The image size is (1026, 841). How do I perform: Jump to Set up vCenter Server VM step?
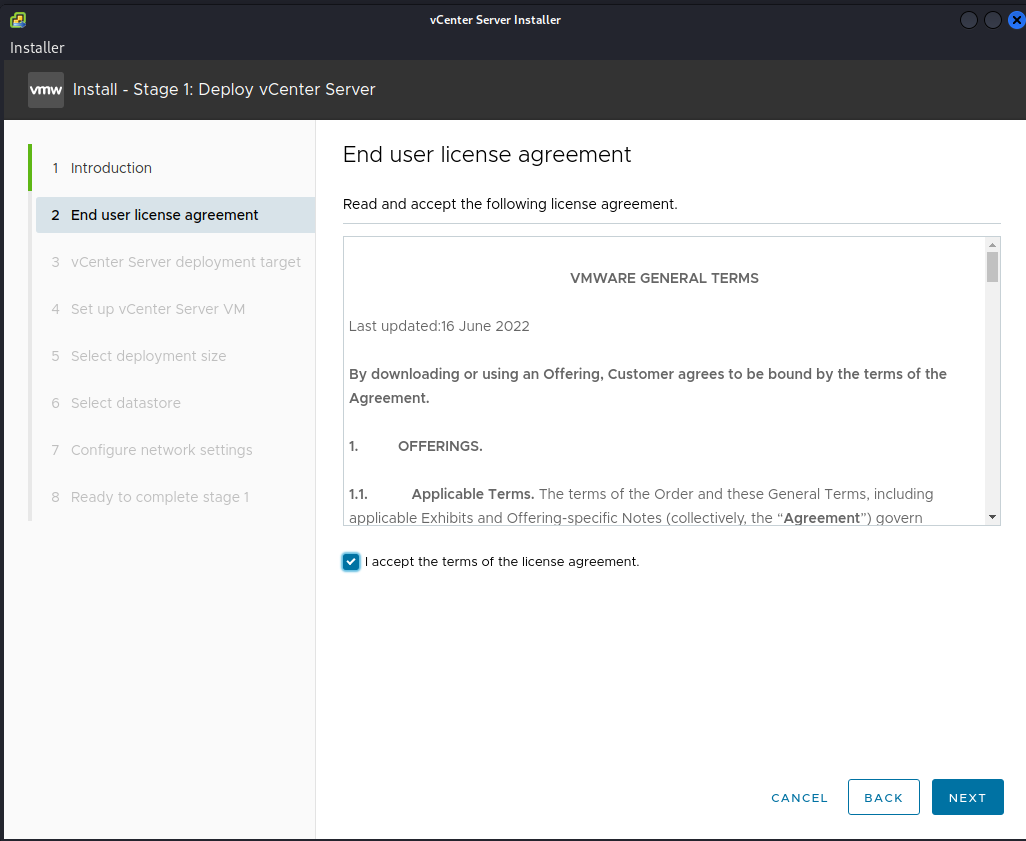157,309
